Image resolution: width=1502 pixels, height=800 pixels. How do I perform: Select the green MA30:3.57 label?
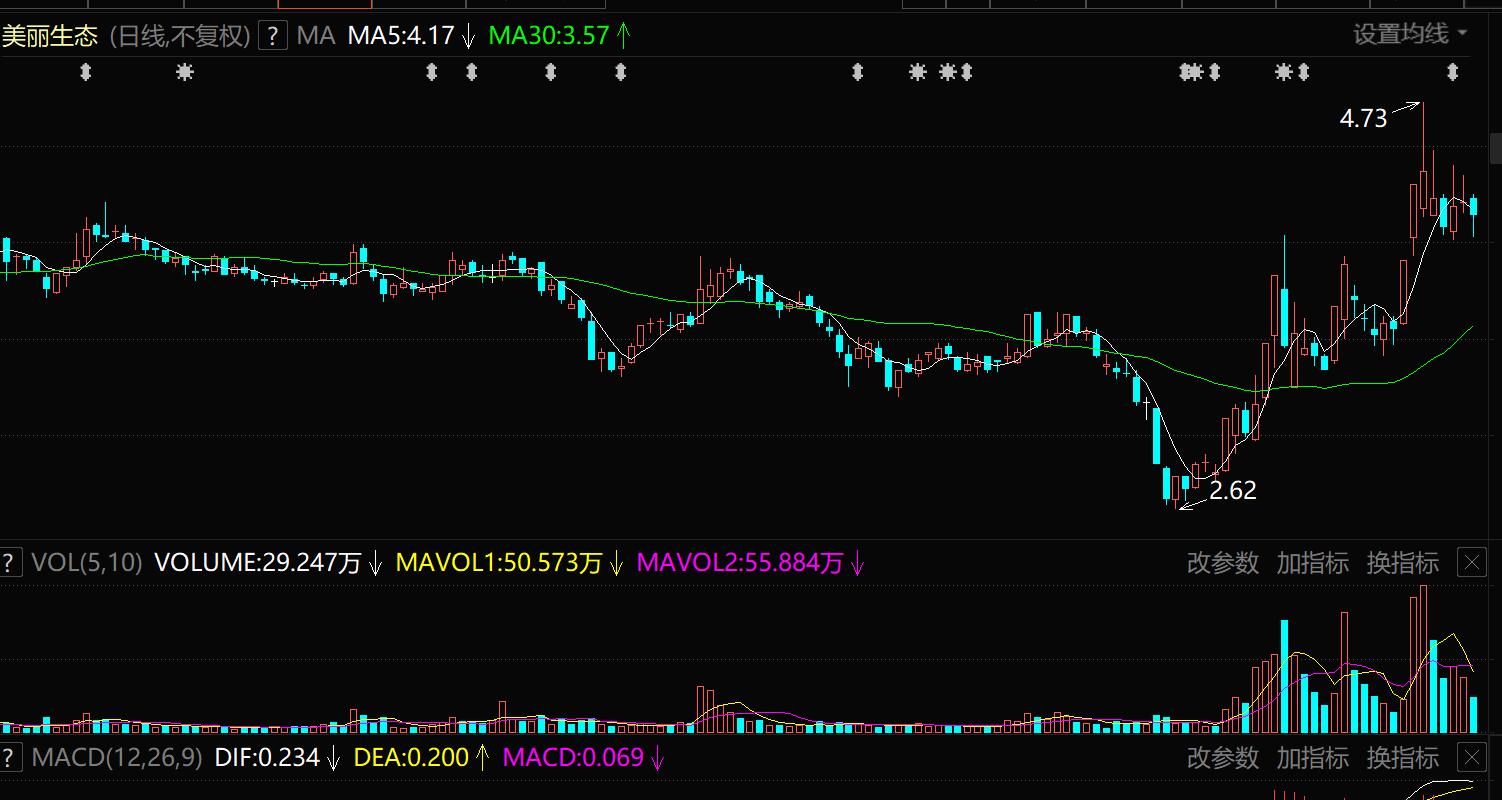tap(549, 36)
